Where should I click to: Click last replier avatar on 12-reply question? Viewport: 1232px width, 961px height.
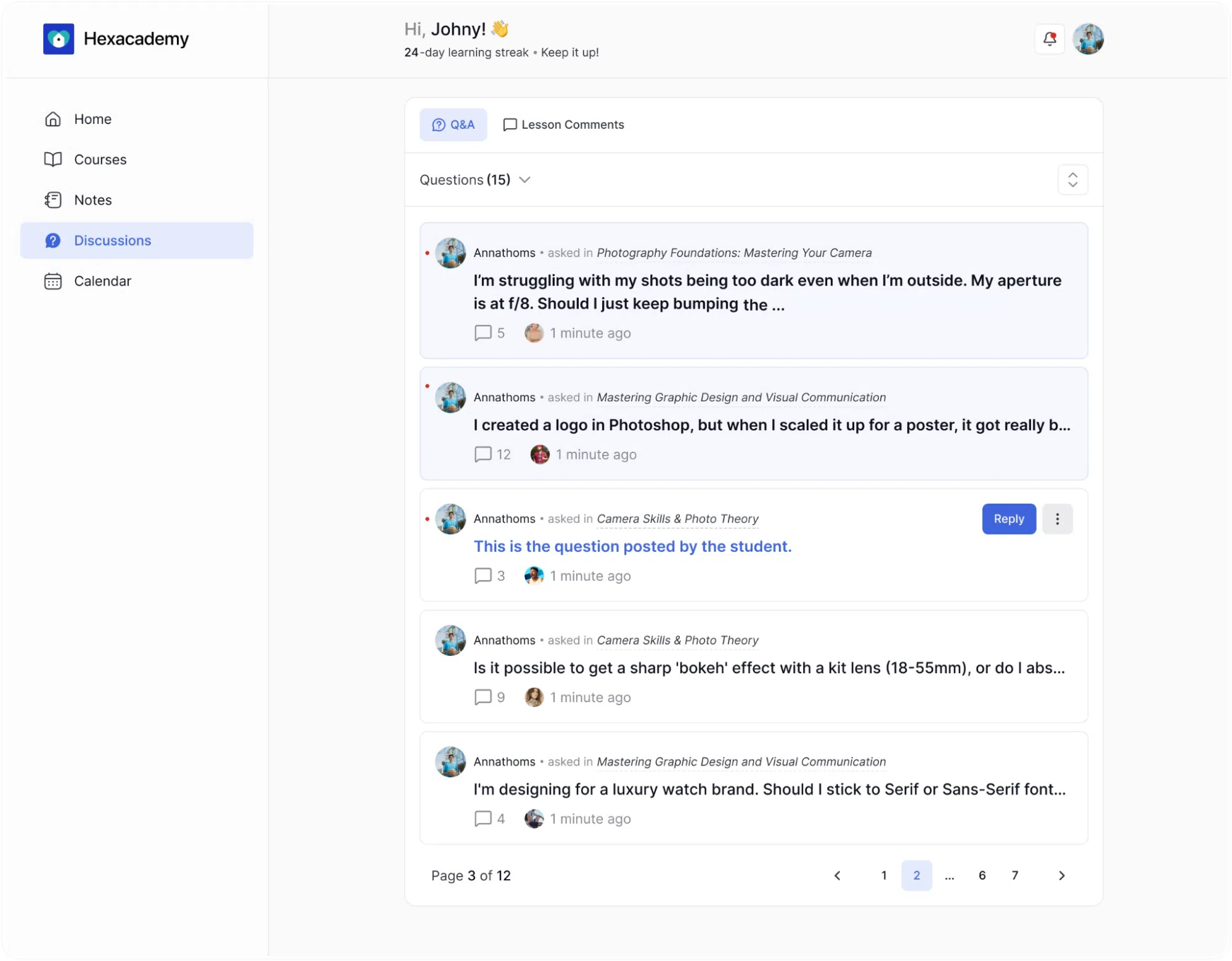pyautogui.click(x=540, y=454)
